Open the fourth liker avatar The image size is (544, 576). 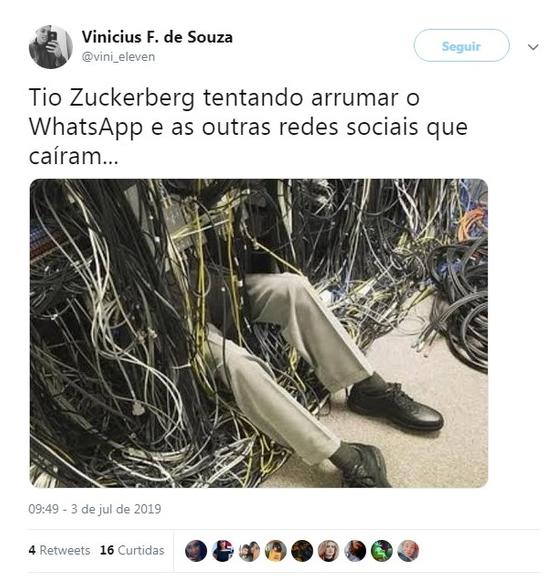click(x=275, y=551)
